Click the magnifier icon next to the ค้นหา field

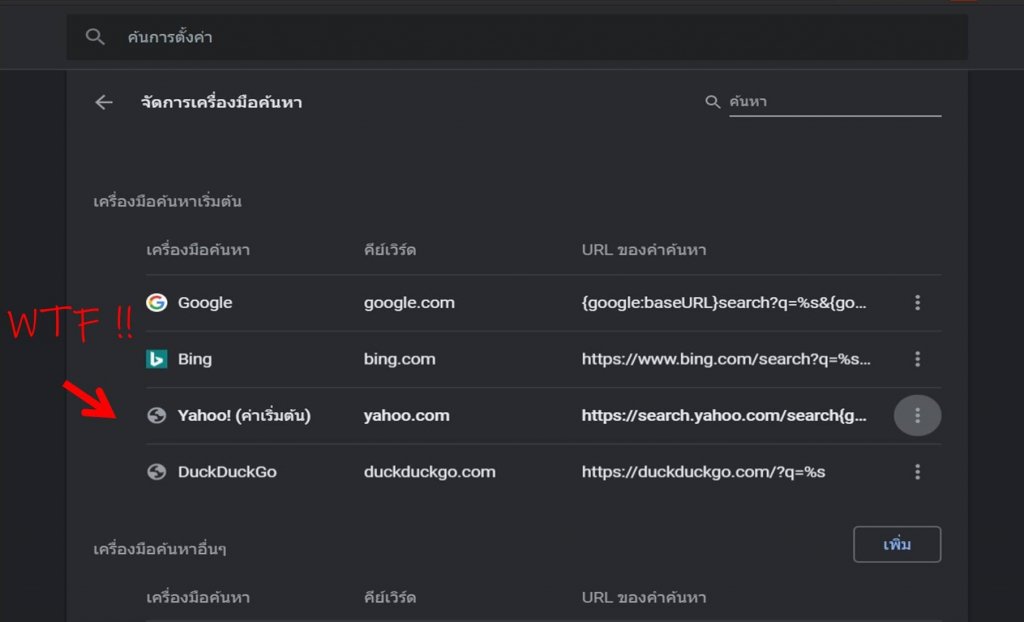coord(712,102)
